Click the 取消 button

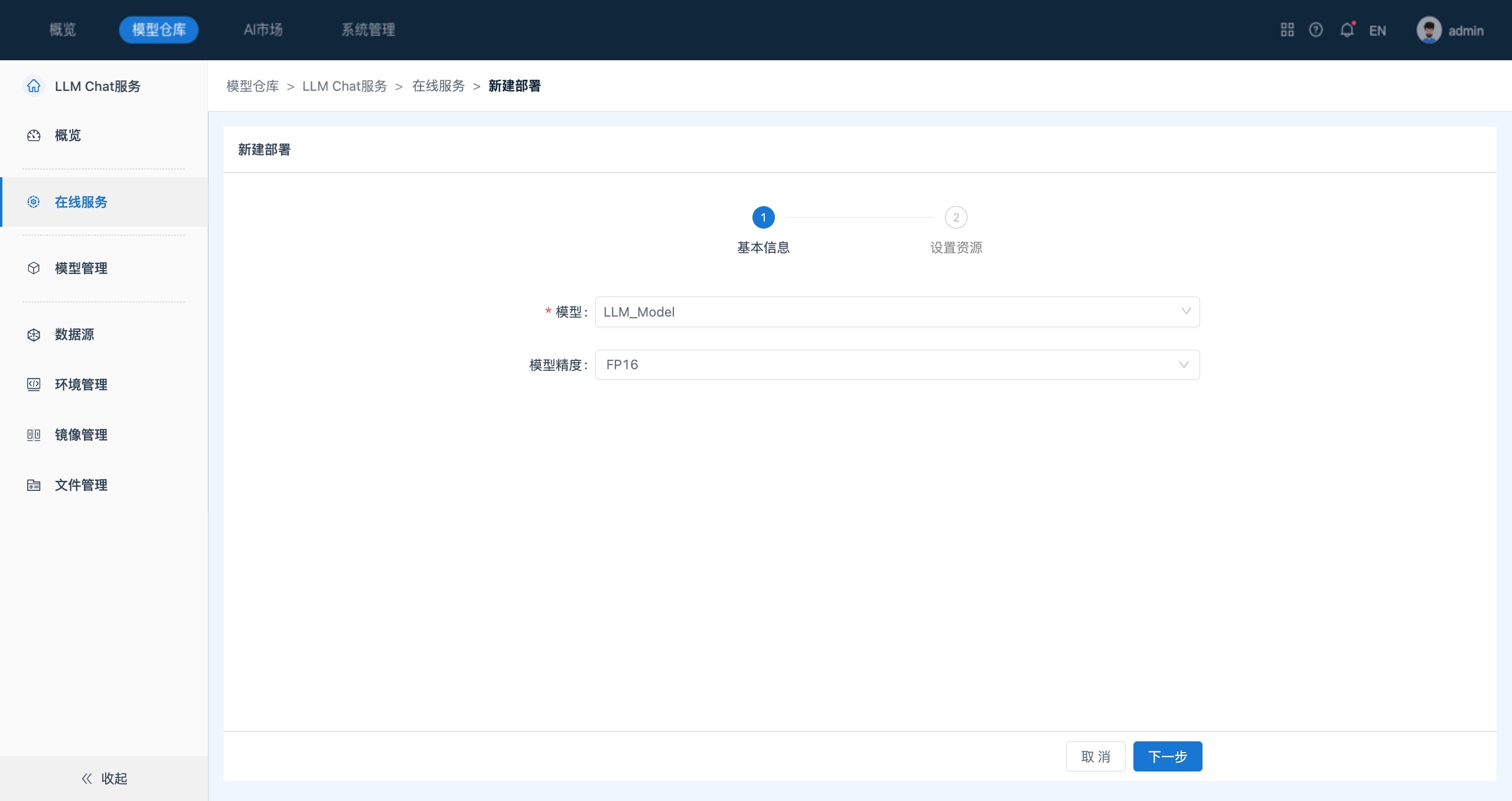pos(1095,757)
